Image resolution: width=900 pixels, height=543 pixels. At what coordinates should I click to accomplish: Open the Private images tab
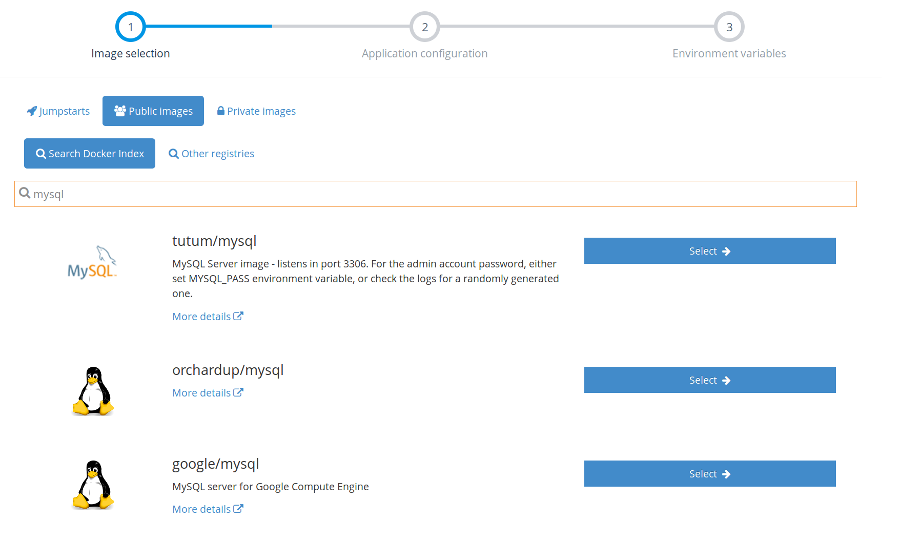(x=256, y=111)
